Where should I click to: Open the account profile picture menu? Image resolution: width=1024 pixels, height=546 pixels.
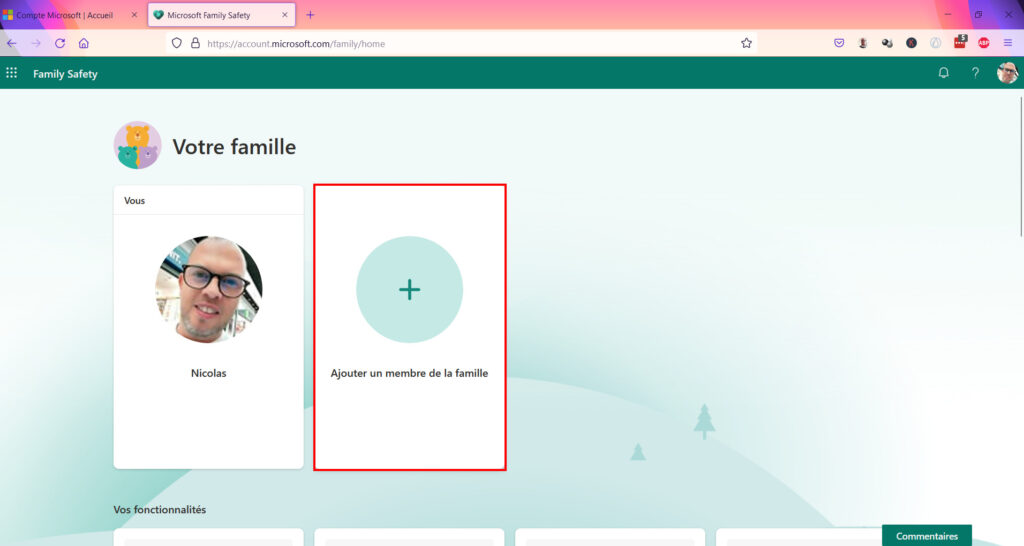coord(1007,72)
